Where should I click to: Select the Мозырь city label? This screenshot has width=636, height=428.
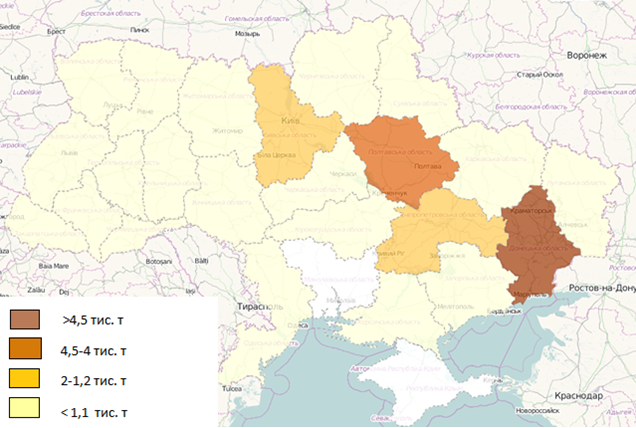click(x=246, y=32)
